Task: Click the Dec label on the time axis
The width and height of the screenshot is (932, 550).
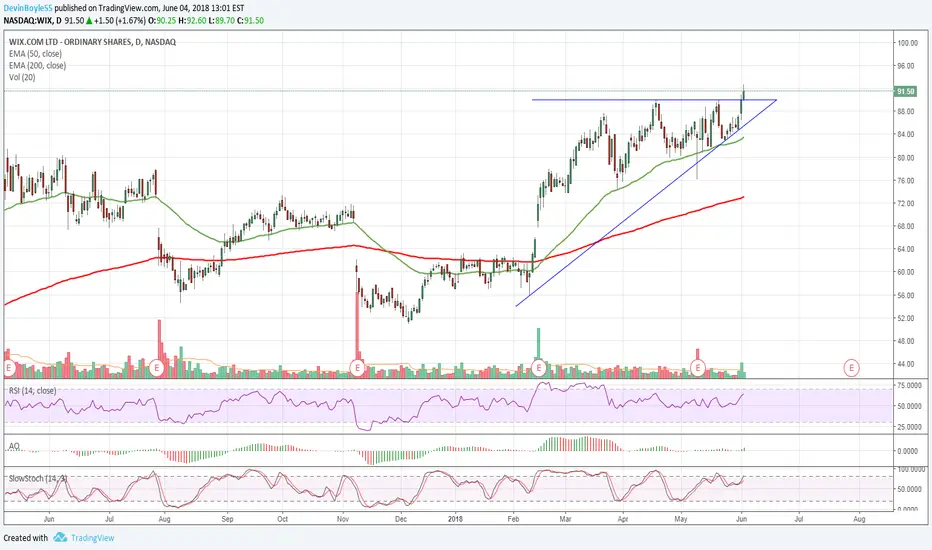Action: [x=401, y=519]
